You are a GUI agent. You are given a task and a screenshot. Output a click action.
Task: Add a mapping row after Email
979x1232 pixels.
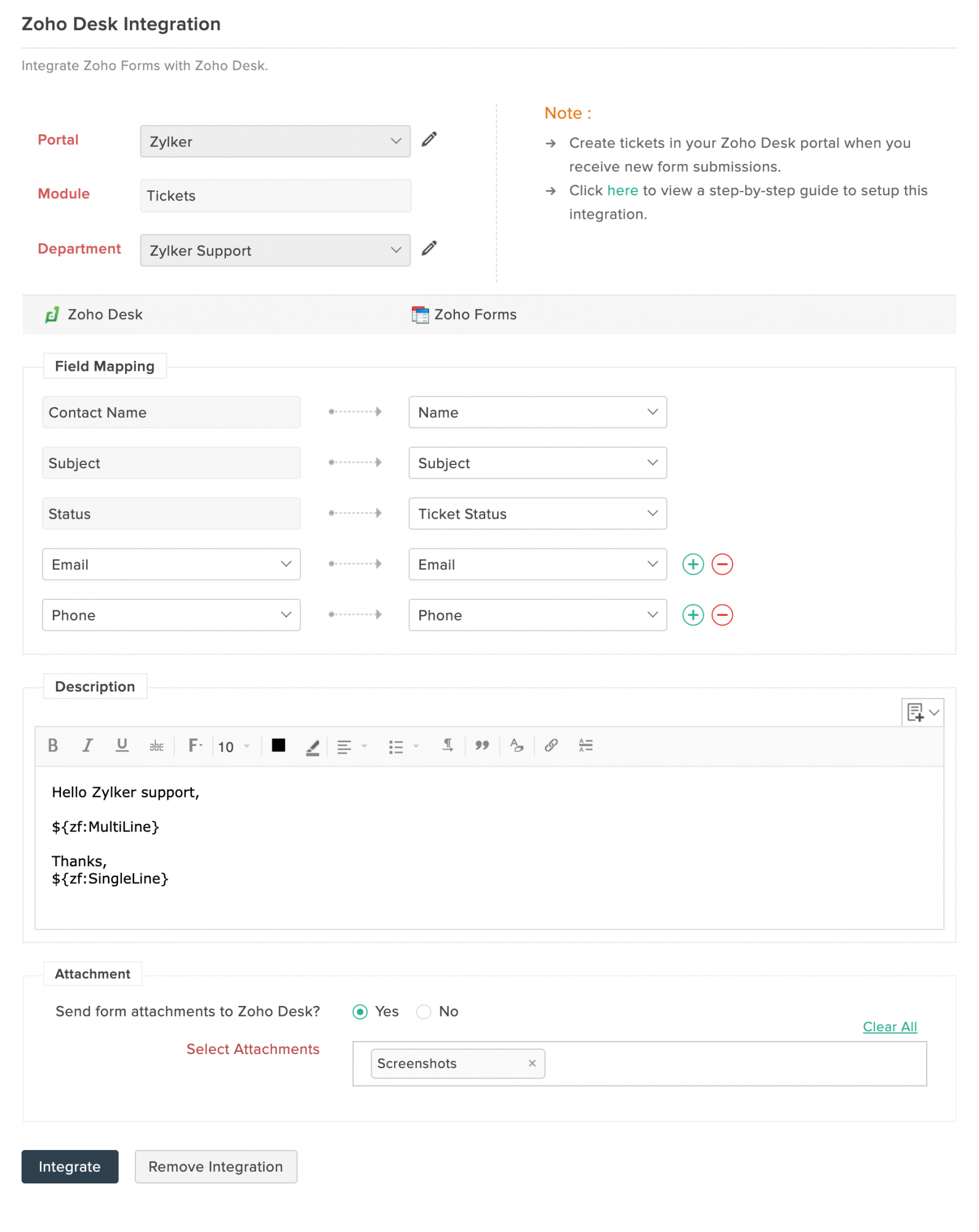click(693, 564)
